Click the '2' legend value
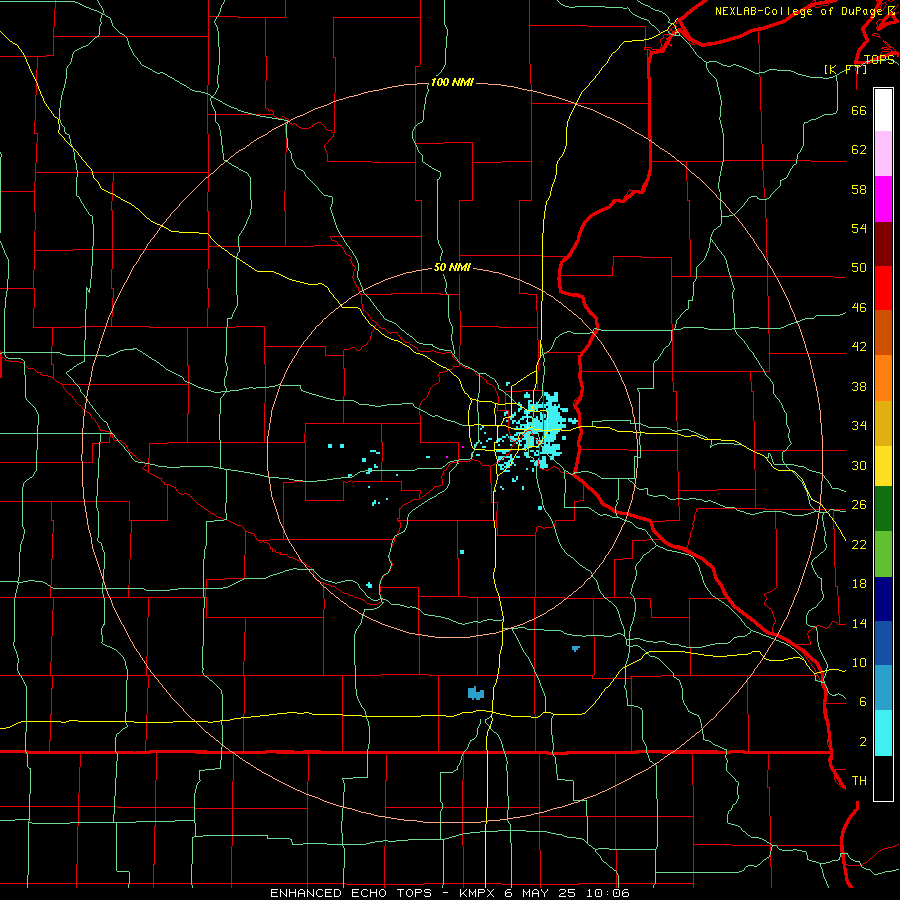Image resolution: width=900 pixels, height=900 pixels. [x=863, y=742]
